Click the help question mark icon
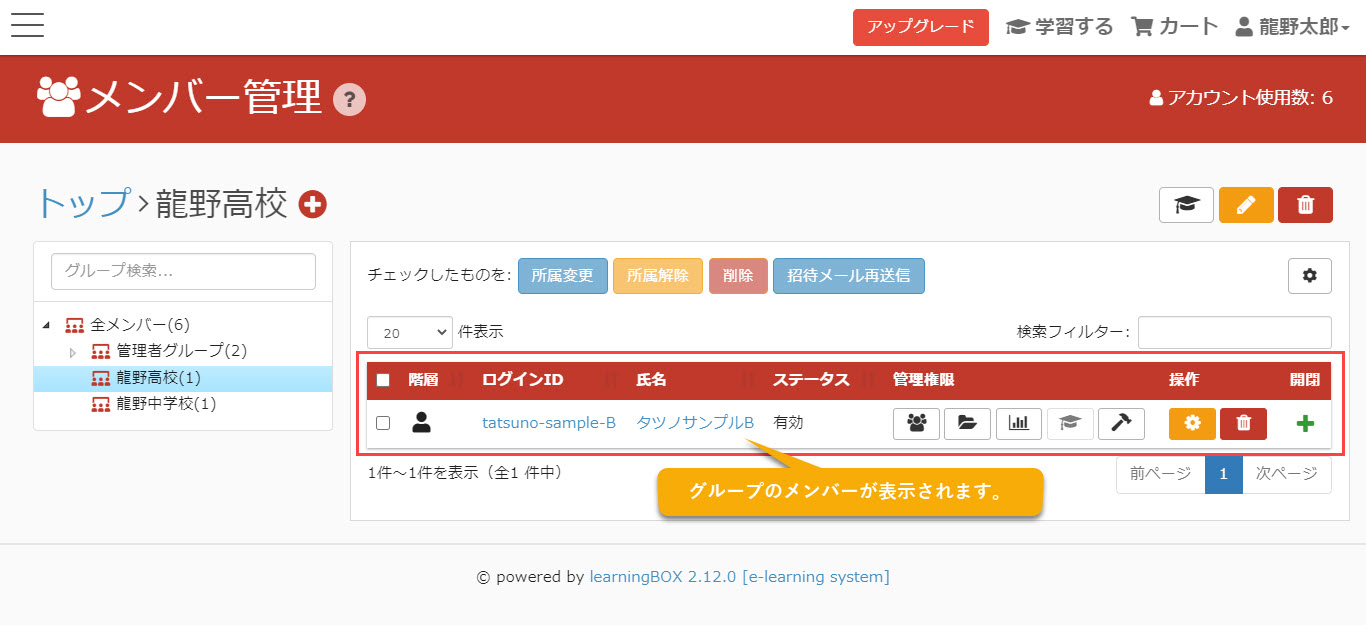Screen dimensions: 1366x625 (349, 99)
